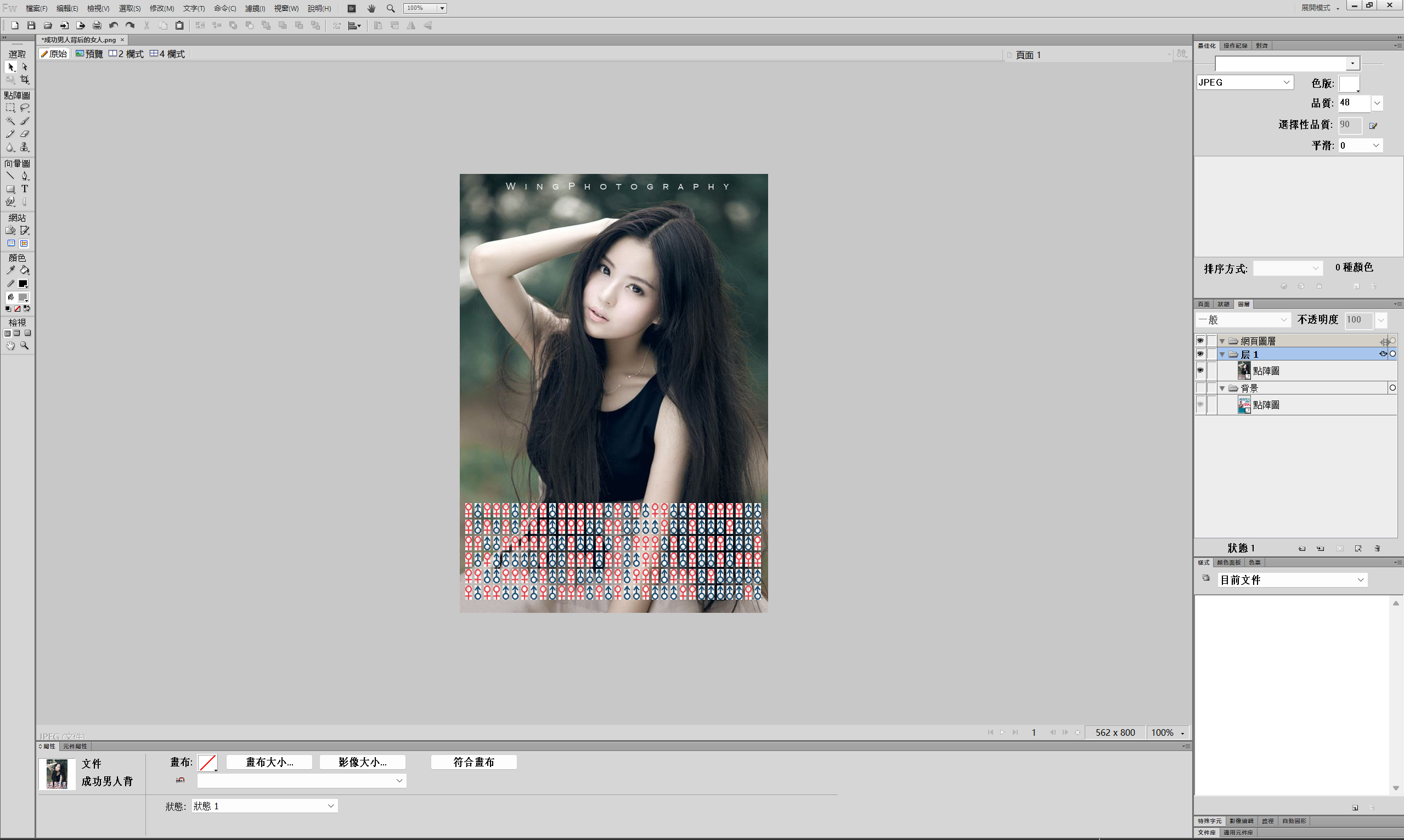Select the Rubber Stamp tool
This screenshot has width=1404, height=840.
point(25,147)
